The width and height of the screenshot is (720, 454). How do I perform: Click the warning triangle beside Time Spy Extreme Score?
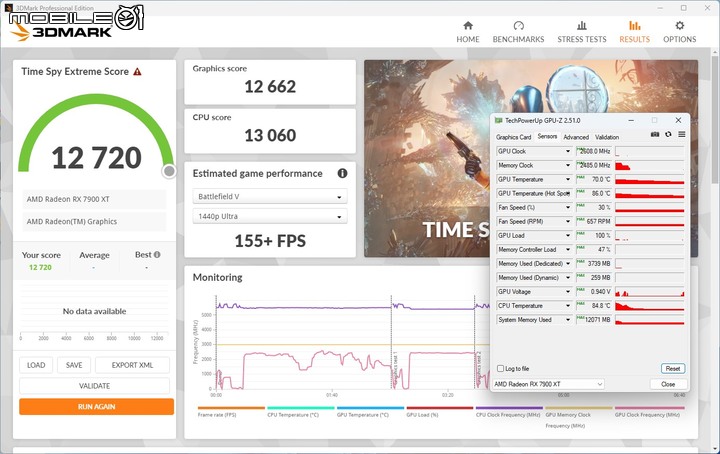click(x=137, y=72)
